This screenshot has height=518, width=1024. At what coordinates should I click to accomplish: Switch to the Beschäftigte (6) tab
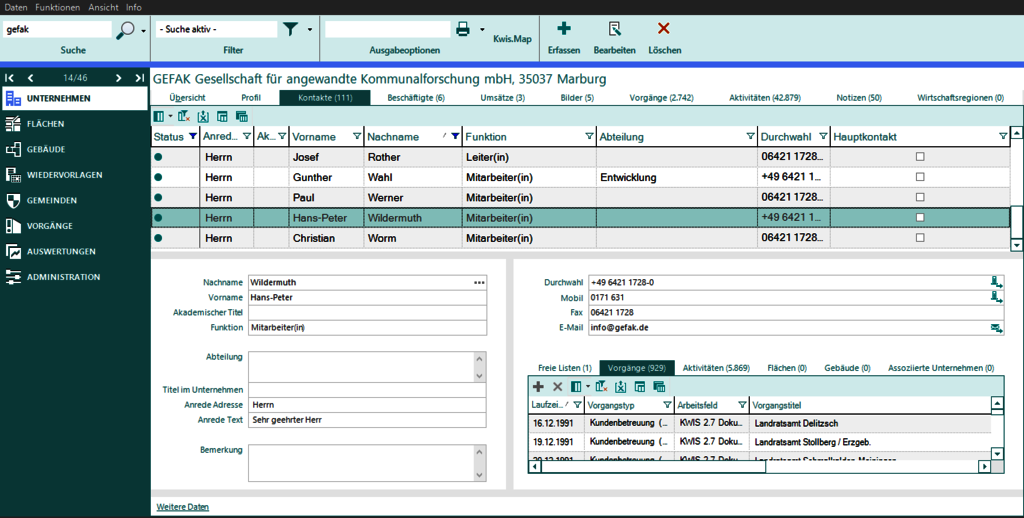tap(415, 97)
